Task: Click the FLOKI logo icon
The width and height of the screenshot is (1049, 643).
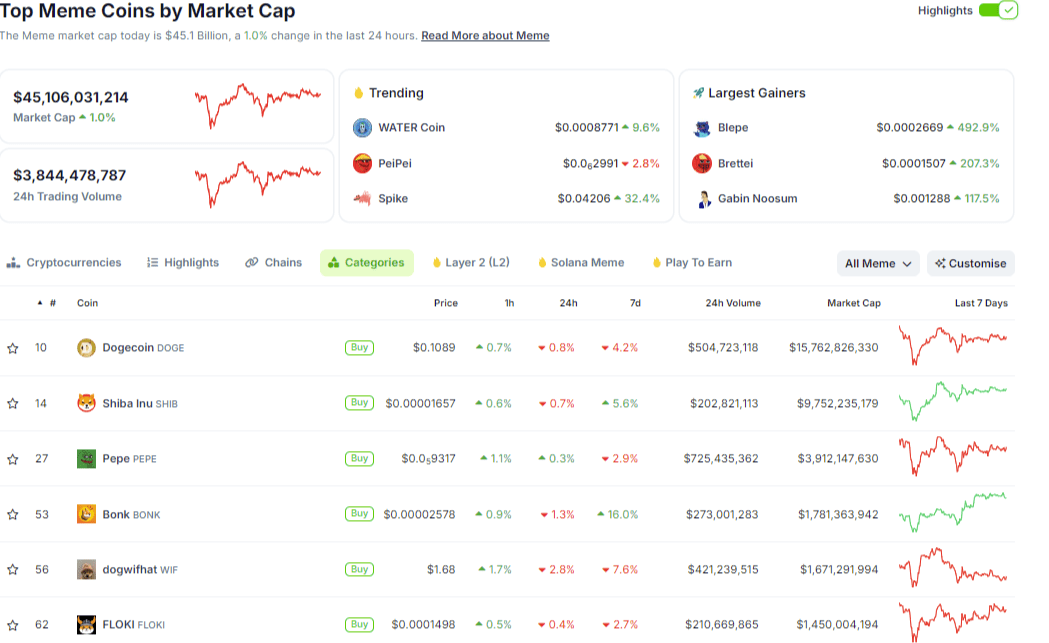Action: click(x=86, y=625)
